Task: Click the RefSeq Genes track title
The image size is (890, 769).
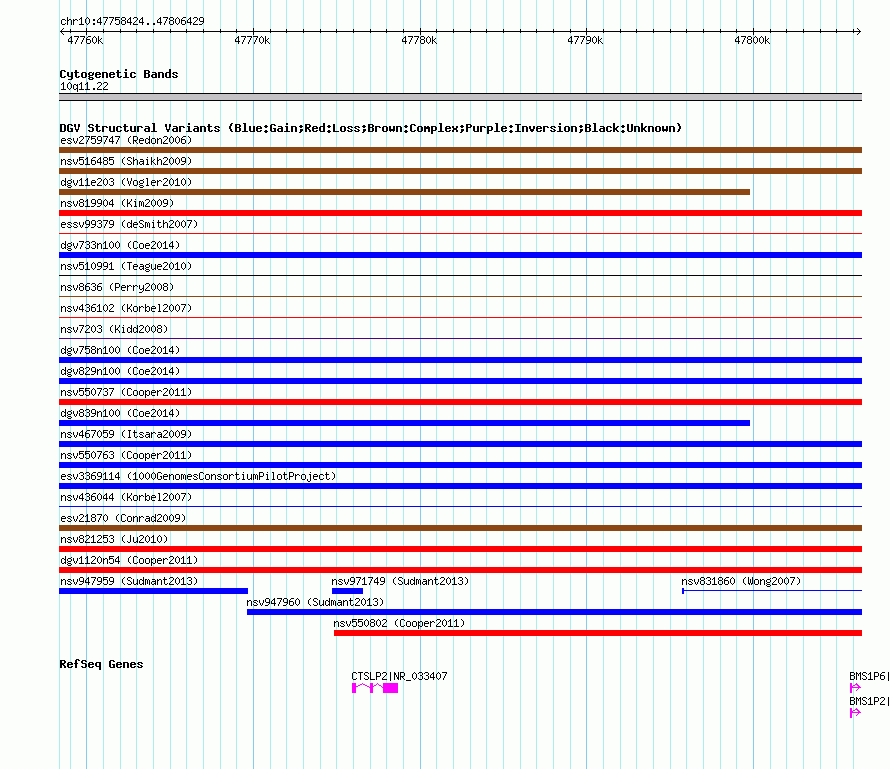Action: point(101,664)
